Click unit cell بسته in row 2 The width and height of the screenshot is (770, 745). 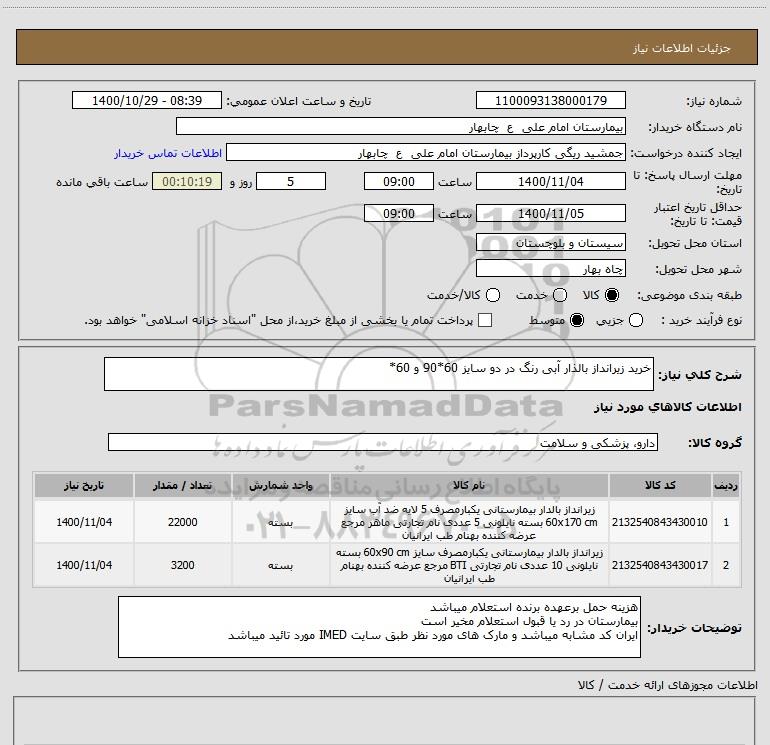tap(280, 565)
